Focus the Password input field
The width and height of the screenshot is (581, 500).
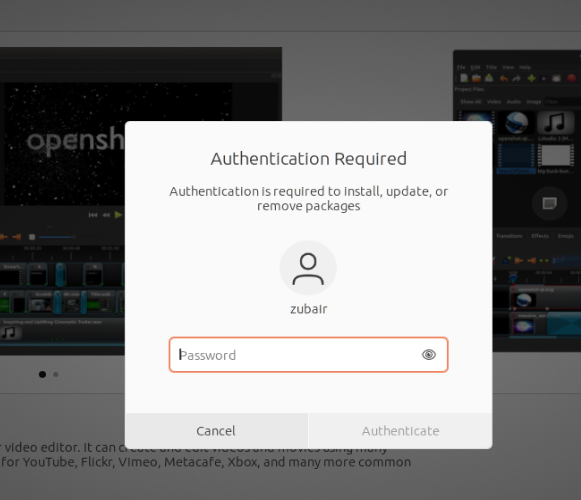pos(308,355)
